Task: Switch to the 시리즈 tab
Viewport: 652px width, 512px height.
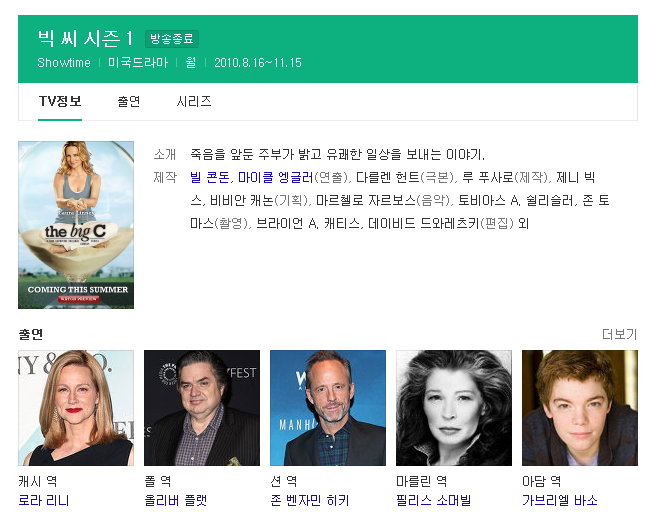Action: point(194,101)
